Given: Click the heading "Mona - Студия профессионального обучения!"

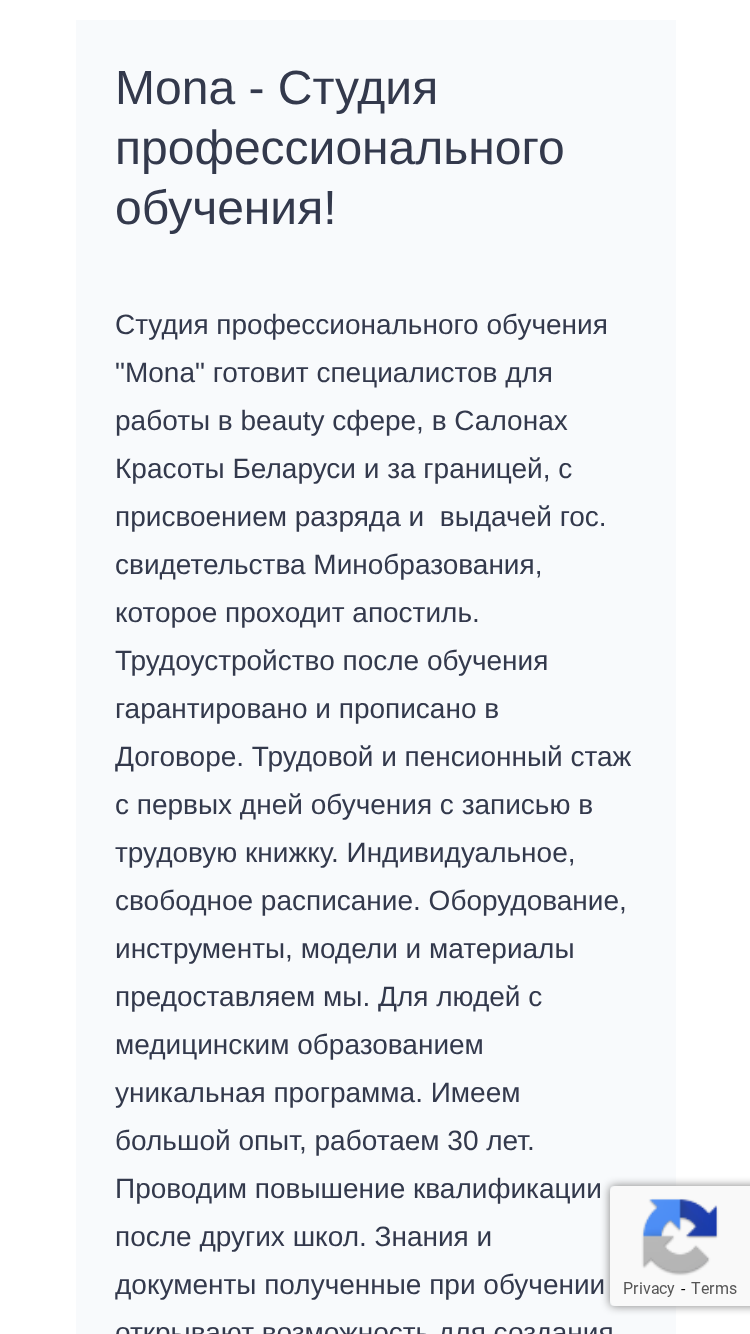Looking at the screenshot, I should point(340,148).
